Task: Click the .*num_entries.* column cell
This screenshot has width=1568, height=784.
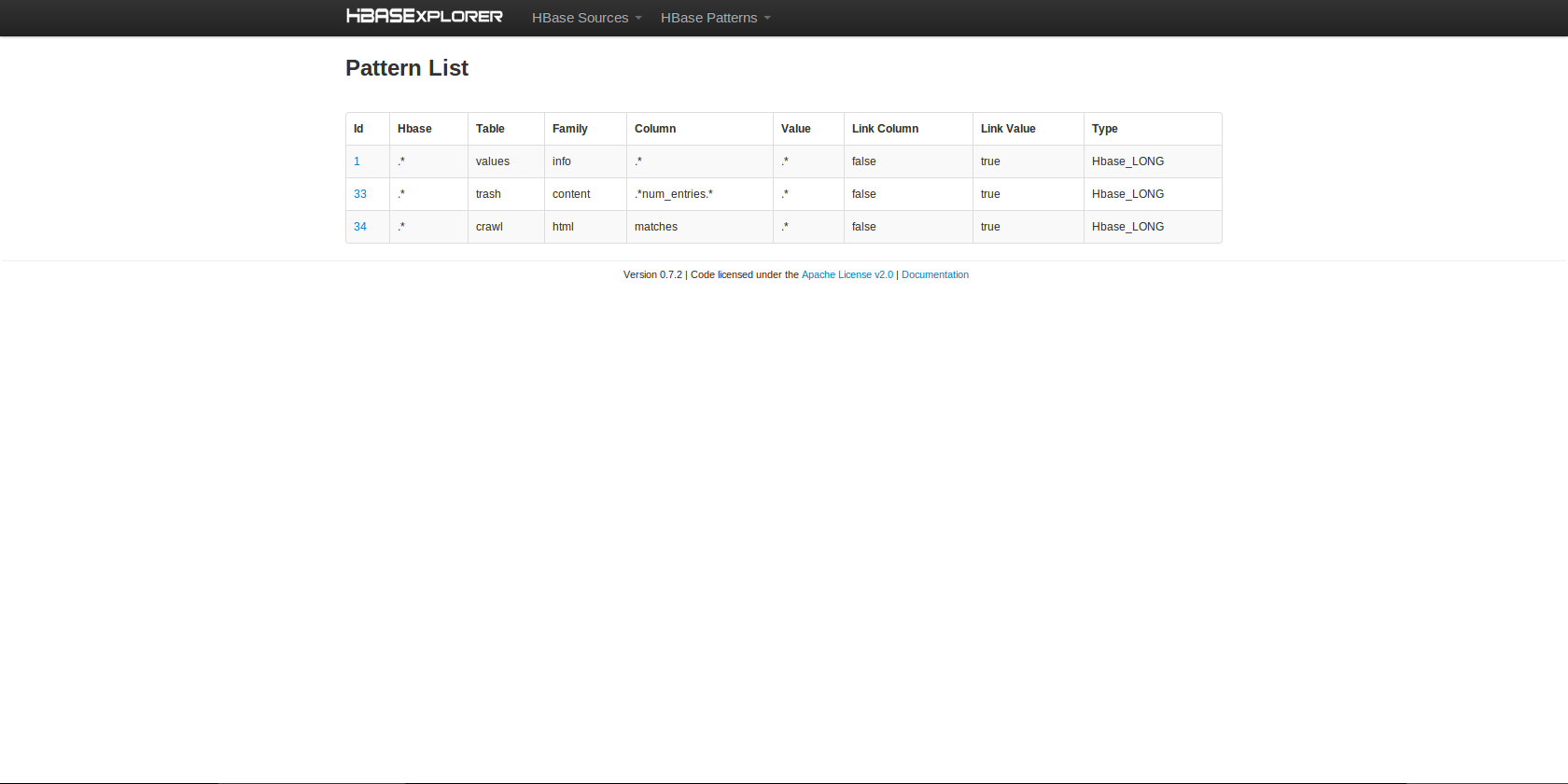Action: (x=673, y=194)
